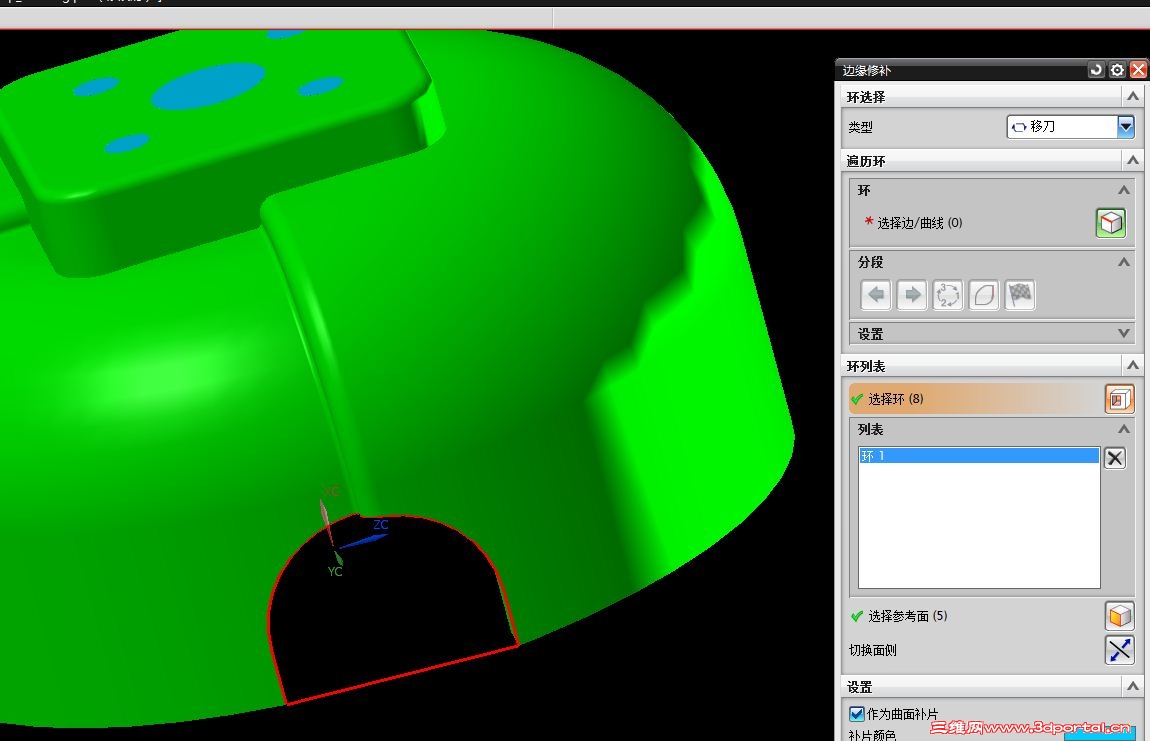Toggle the 作为曲面补片 checkbox

point(856,713)
